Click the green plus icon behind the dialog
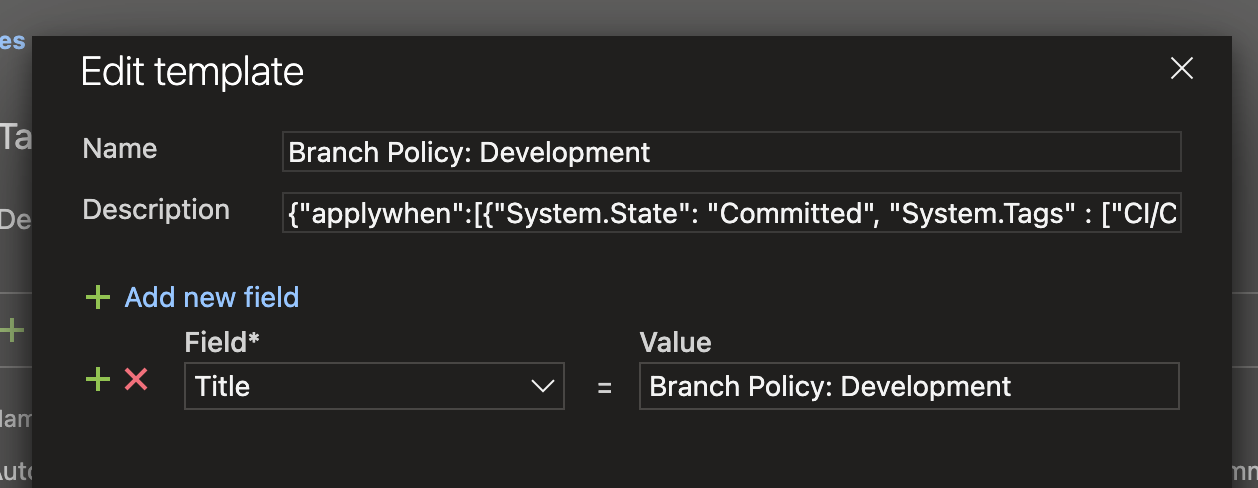 click(12, 330)
